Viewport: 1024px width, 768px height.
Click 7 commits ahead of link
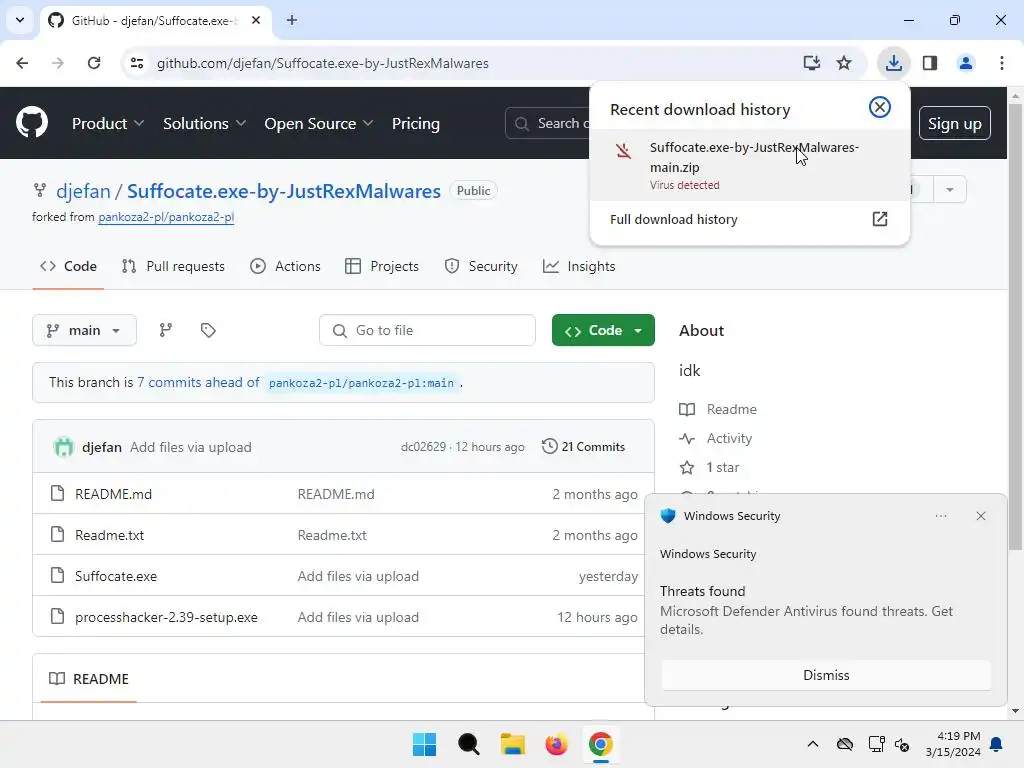[x=198, y=382]
